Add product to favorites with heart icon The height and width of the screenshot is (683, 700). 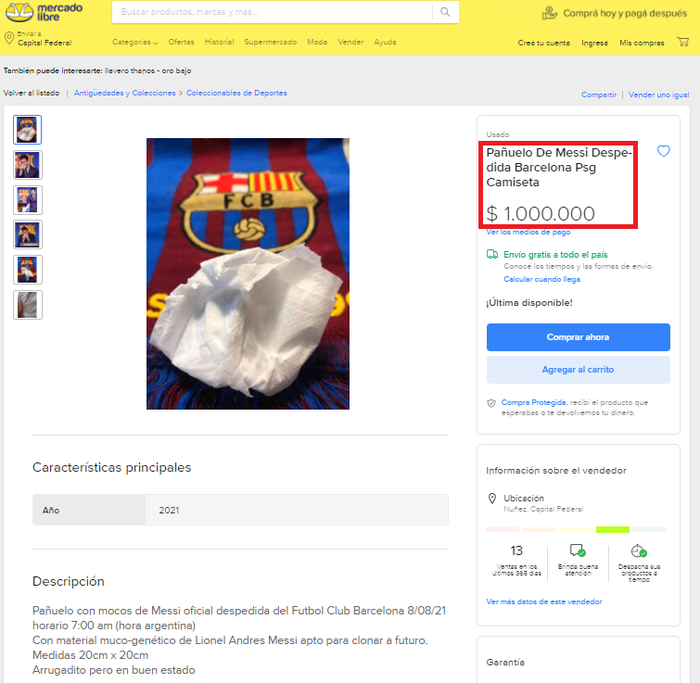[x=663, y=151]
